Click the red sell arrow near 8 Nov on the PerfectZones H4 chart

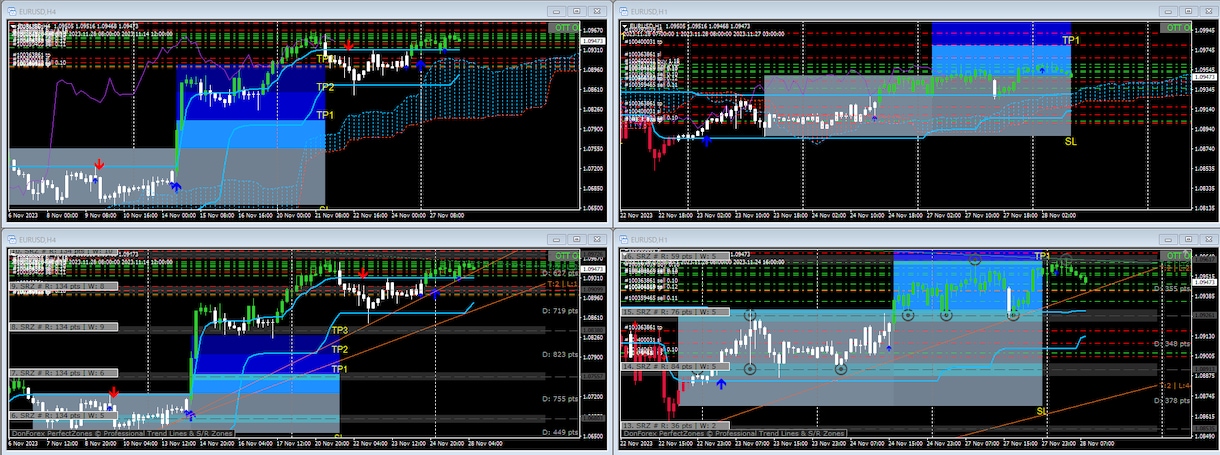click(x=114, y=393)
